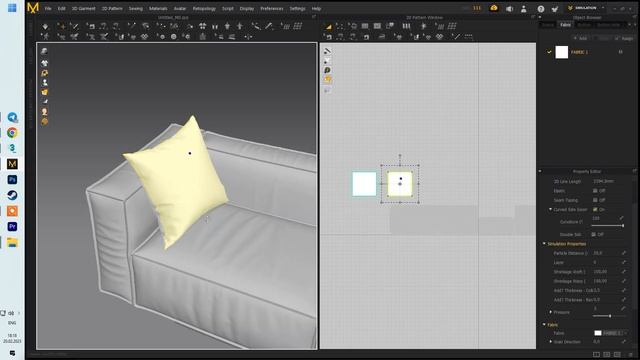Switch to the Fabric tab in Object Browser

click(x=565, y=25)
